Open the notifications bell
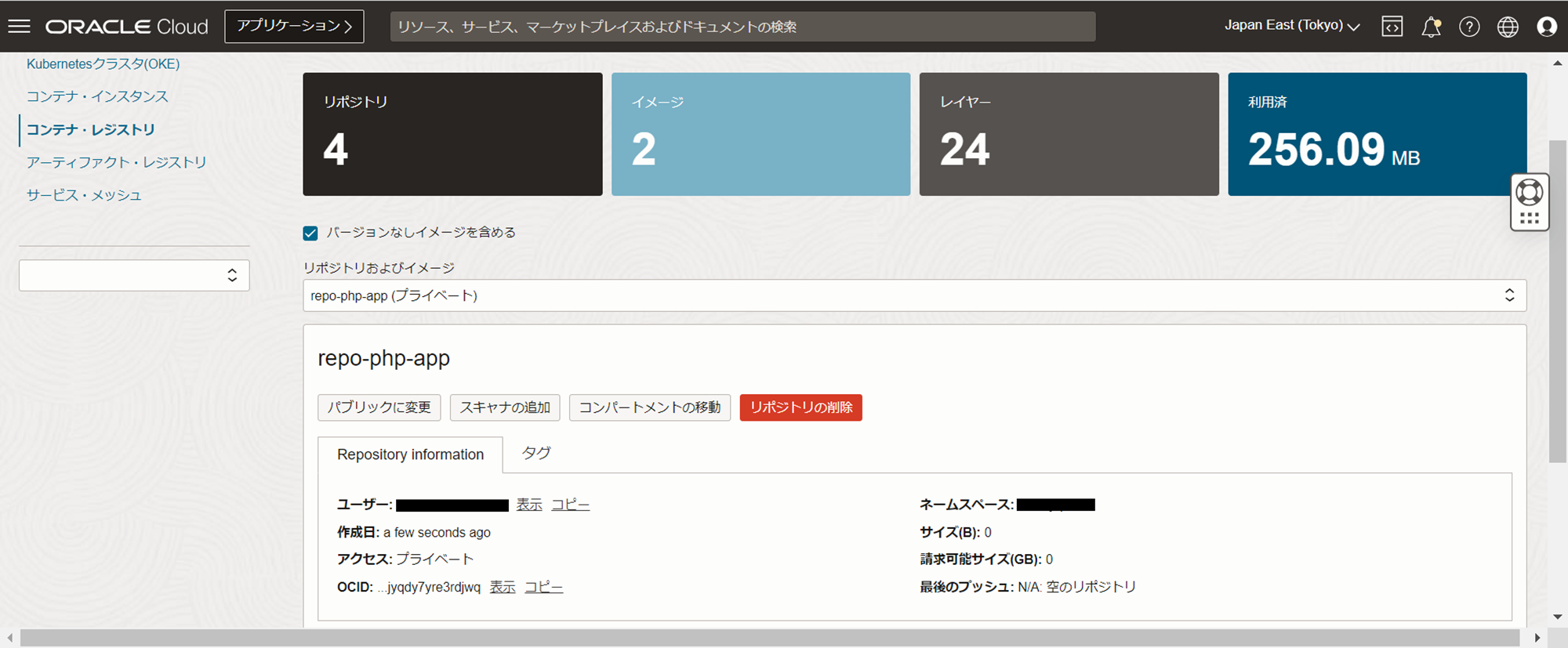The width and height of the screenshot is (1568, 648). pos(1431,27)
